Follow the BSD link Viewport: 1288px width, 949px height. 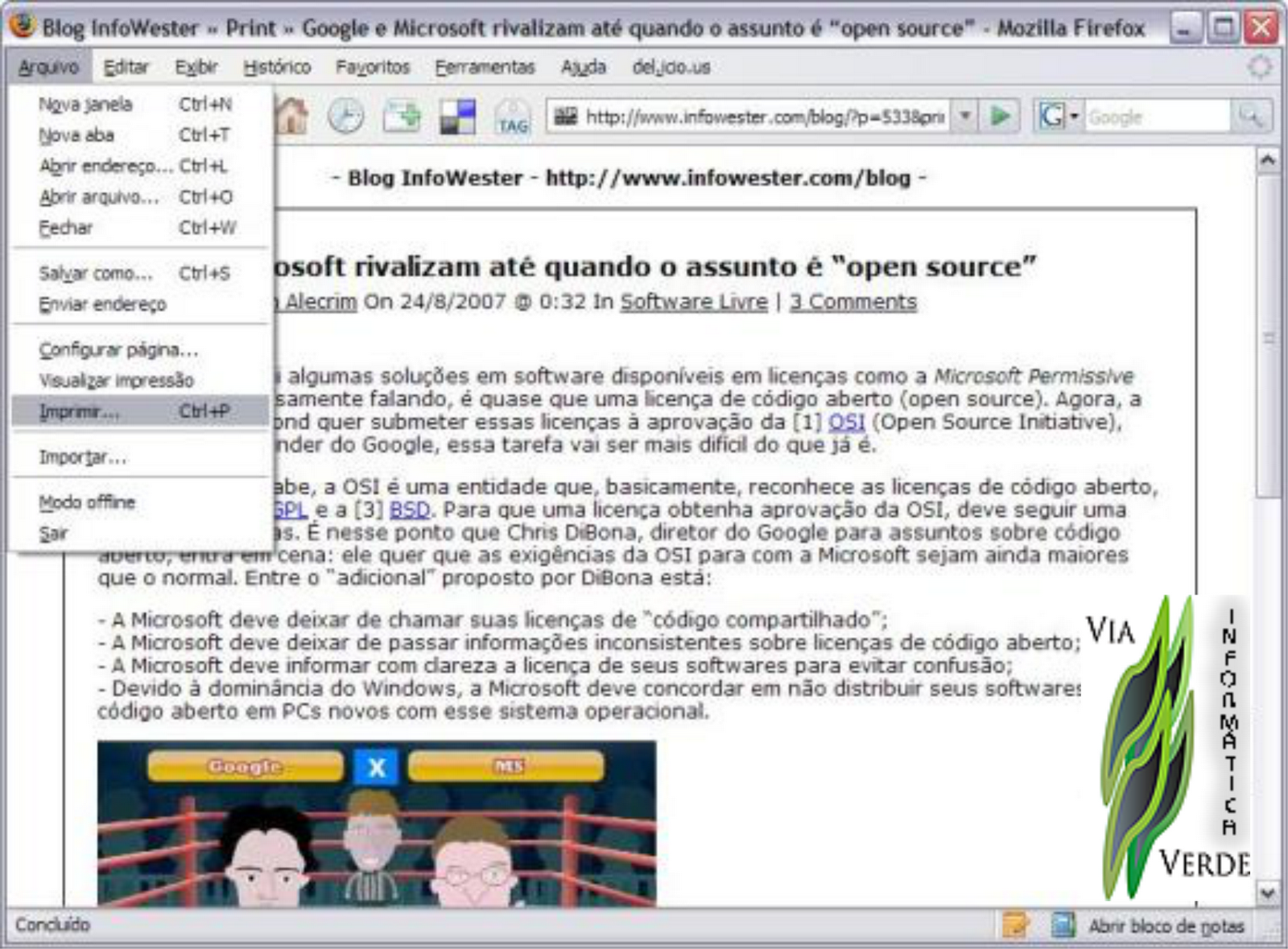point(410,510)
